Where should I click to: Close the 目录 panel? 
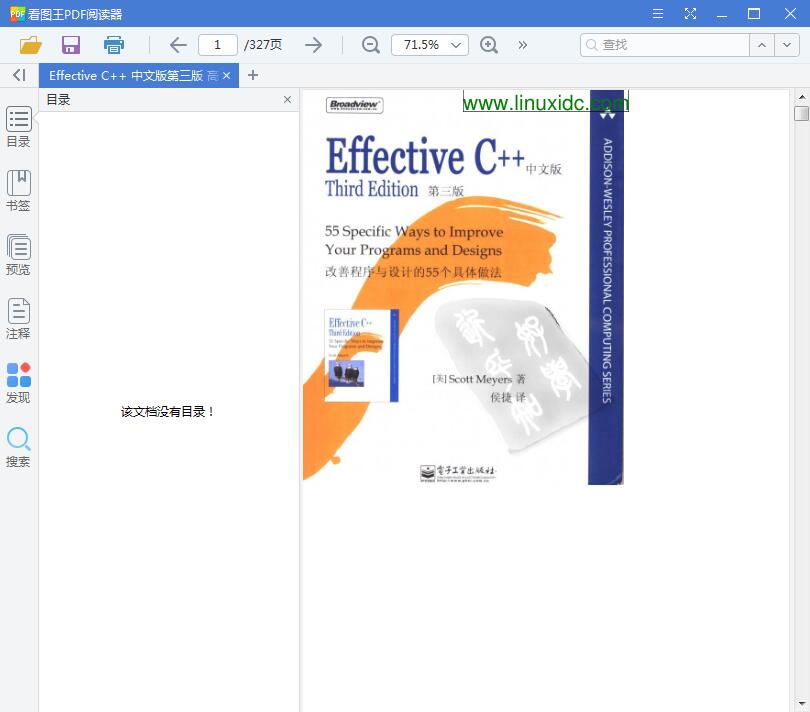287,100
